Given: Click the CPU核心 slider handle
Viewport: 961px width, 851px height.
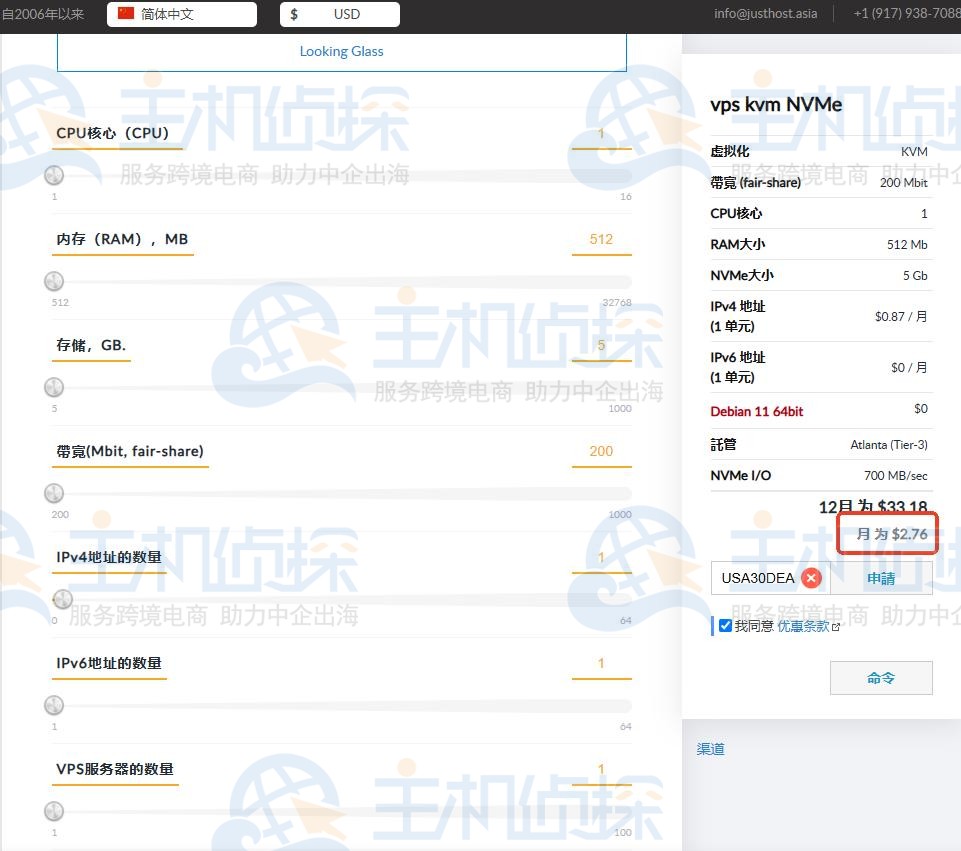Looking at the screenshot, I should (54, 175).
